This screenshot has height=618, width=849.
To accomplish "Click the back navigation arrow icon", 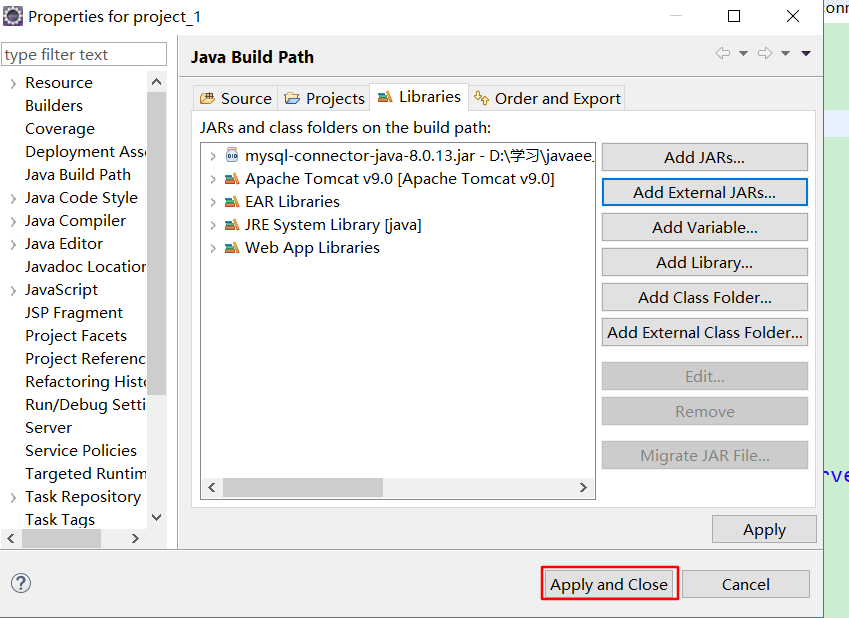I will click(x=725, y=54).
